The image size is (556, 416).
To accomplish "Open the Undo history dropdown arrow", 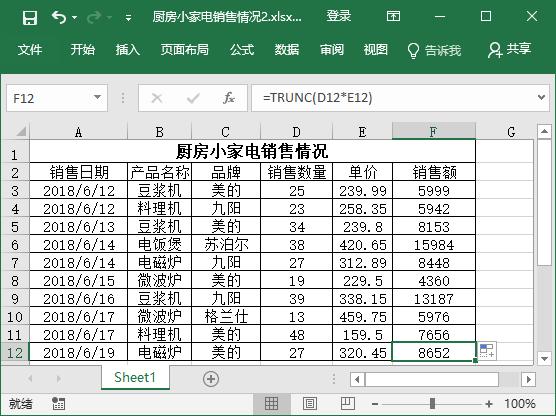I will (74, 17).
